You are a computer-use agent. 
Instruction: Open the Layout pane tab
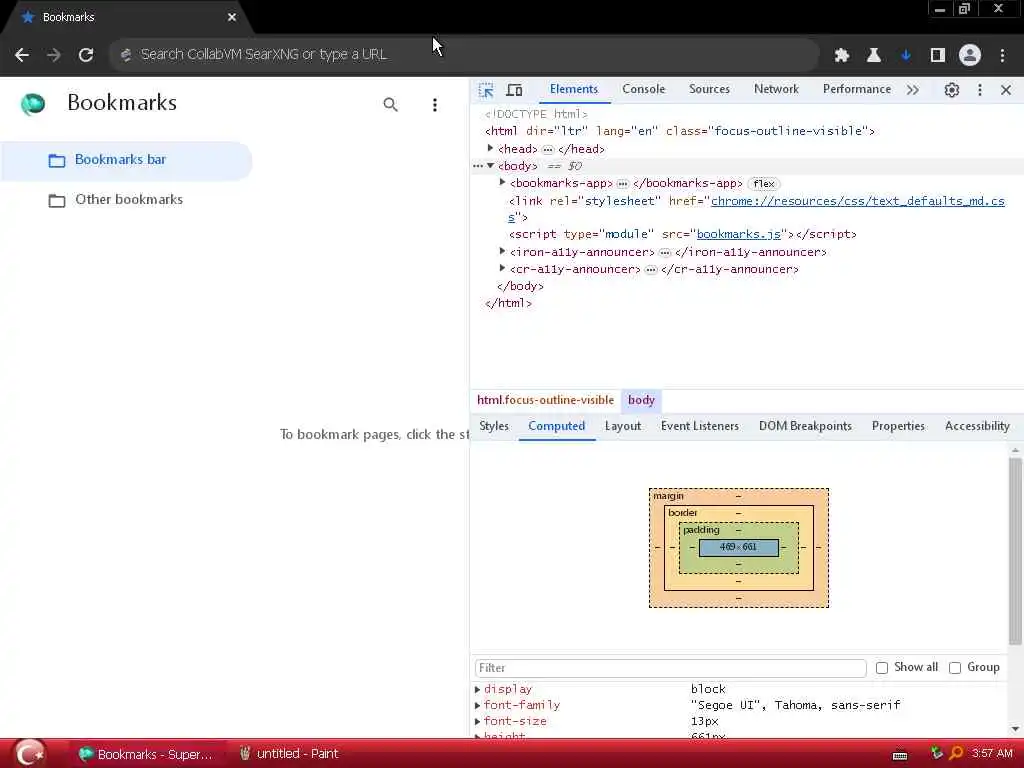click(x=622, y=426)
